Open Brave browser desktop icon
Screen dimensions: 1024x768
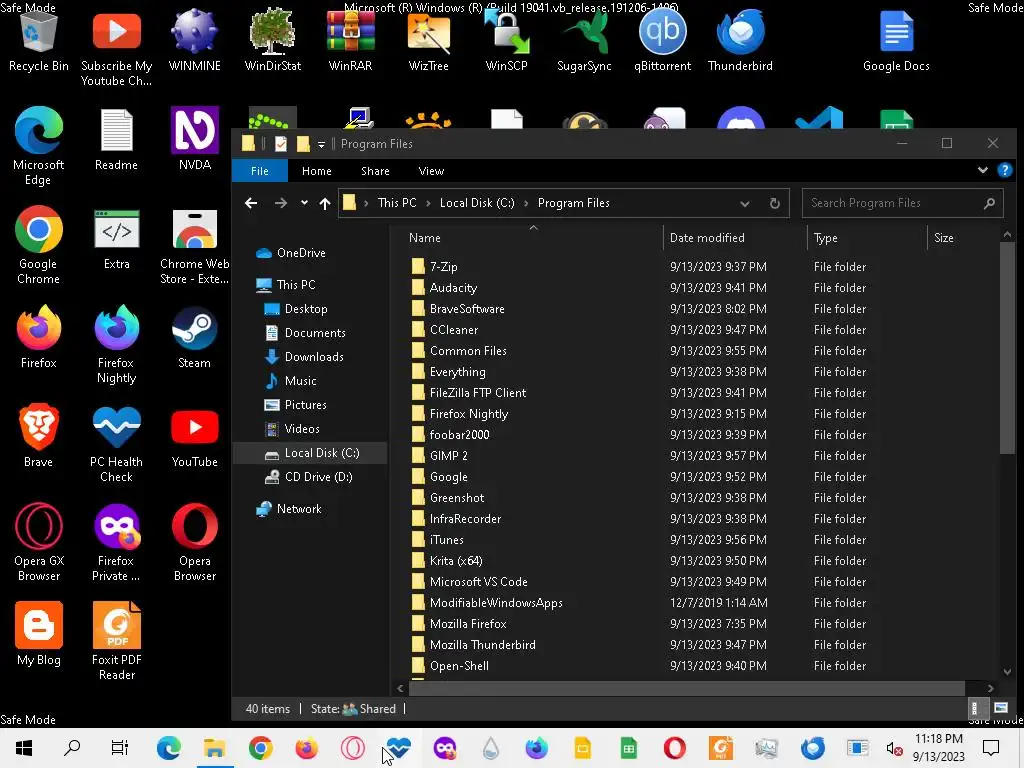tap(39, 436)
